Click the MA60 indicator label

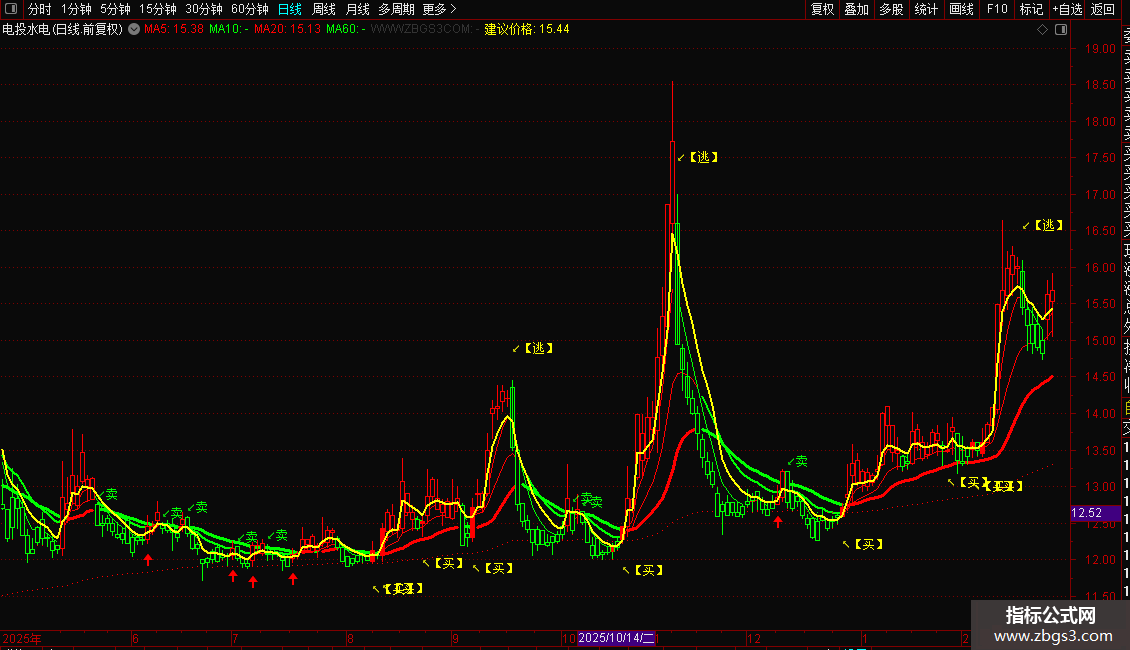pyautogui.click(x=346, y=30)
